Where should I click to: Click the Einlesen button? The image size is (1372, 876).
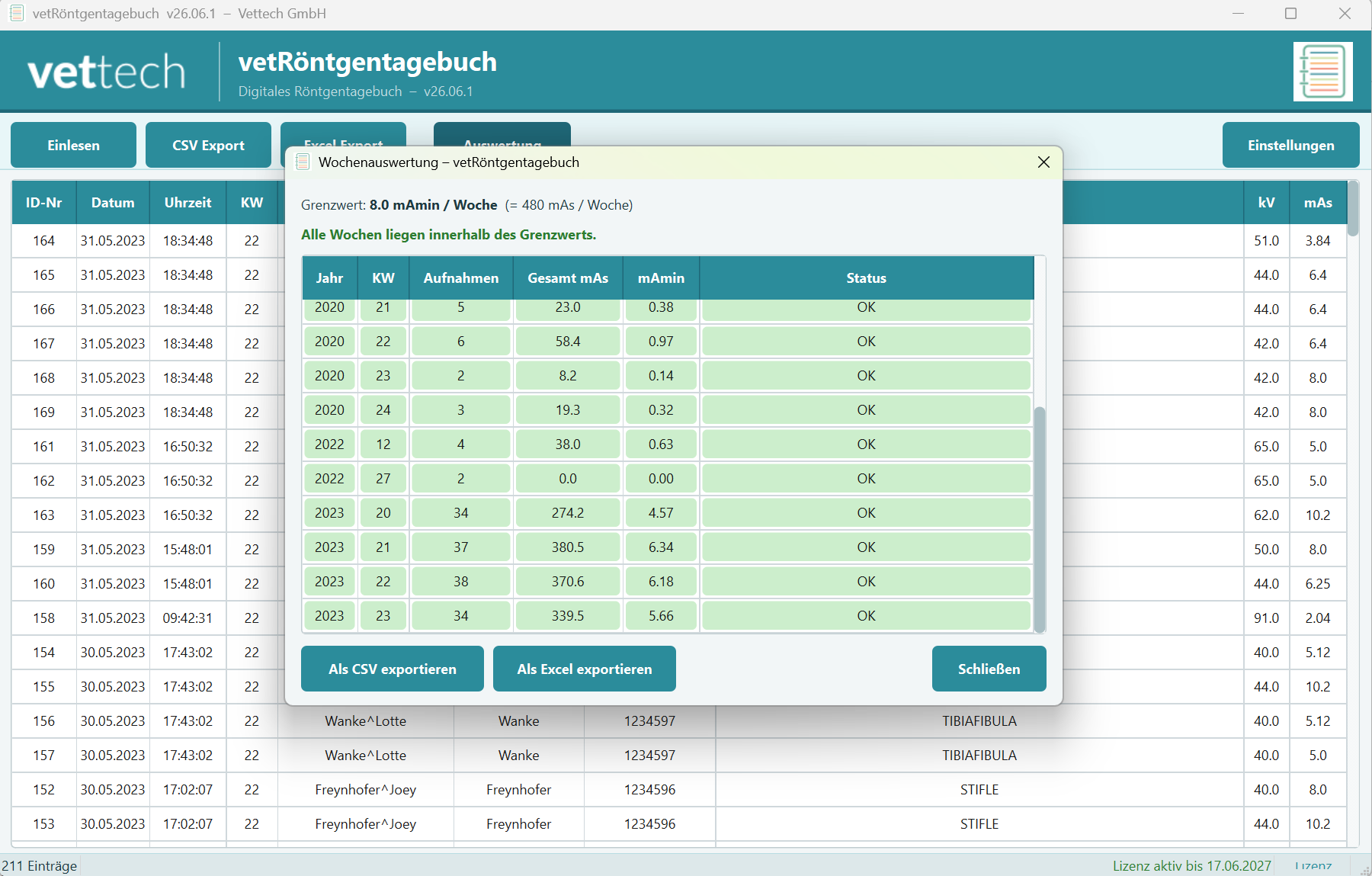tap(73, 145)
